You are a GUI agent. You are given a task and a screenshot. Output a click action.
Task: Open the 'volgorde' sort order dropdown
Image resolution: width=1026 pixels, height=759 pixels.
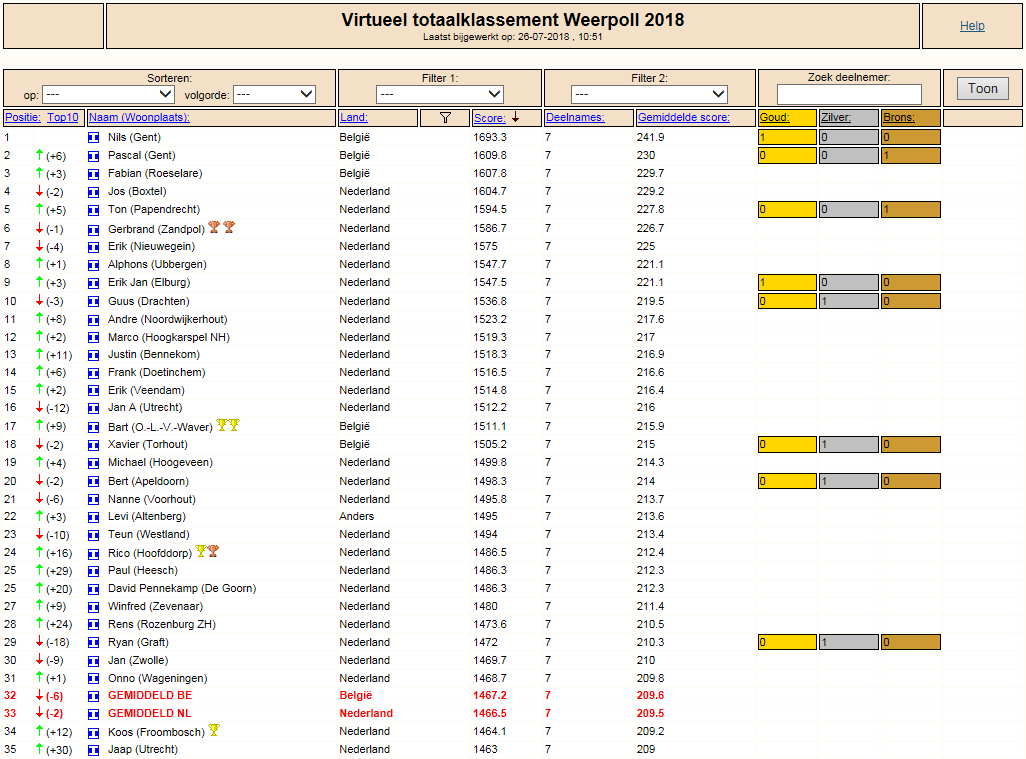pyautogui.click(x=274, y=94)
